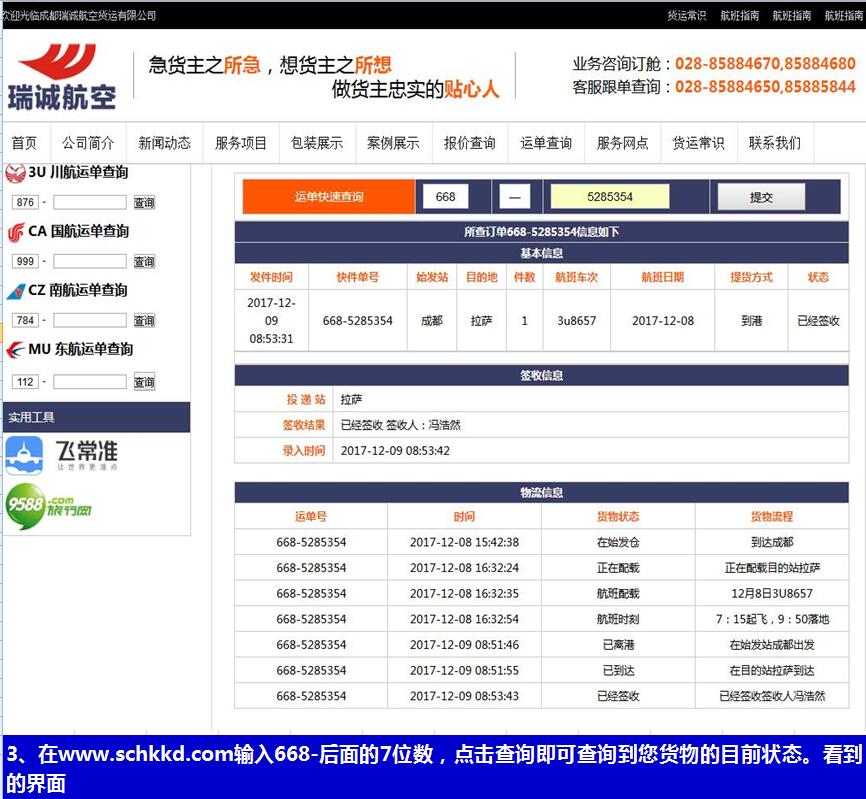Screen dimensions: 866x799
Task: Open the 首页 navigation menu item
Action: pos(24,143)
